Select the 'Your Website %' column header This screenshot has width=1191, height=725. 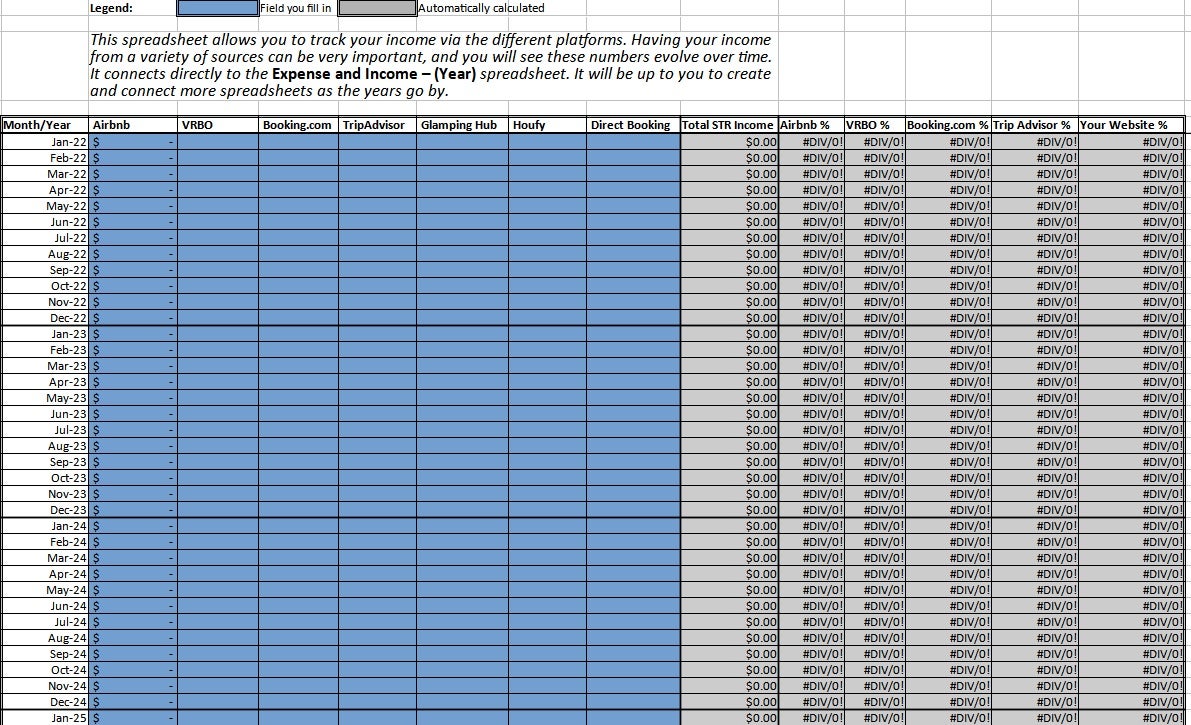(1131, 125)
